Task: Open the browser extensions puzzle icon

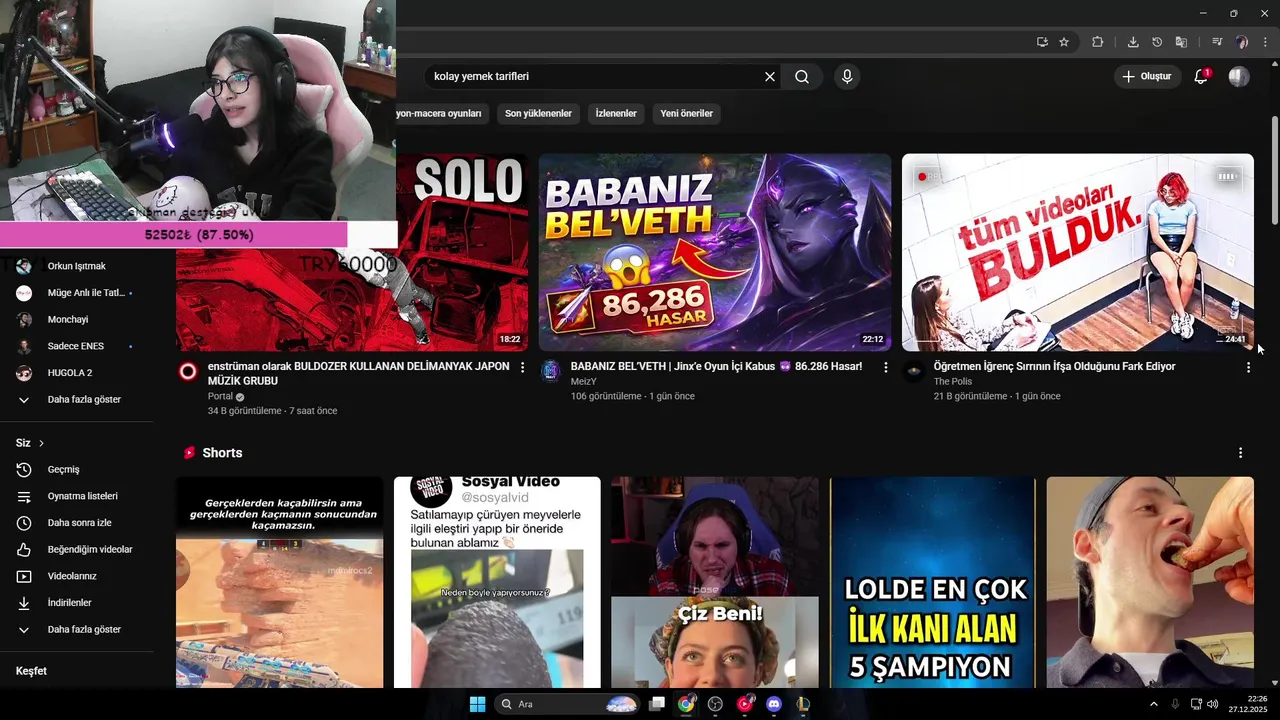Action: [x=1097, y=42]
